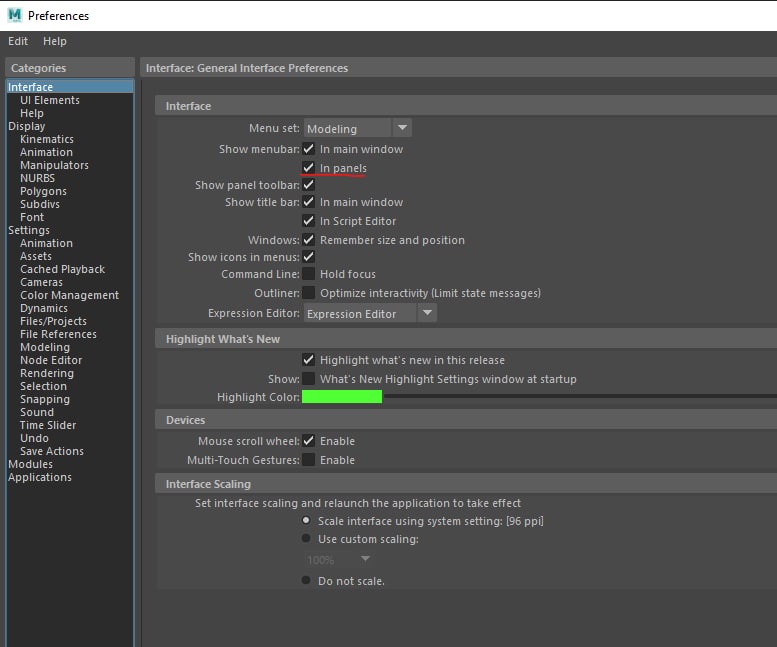Open Font preferences
This screenshot has height=647, width=777.
click(x=32, y=217)
